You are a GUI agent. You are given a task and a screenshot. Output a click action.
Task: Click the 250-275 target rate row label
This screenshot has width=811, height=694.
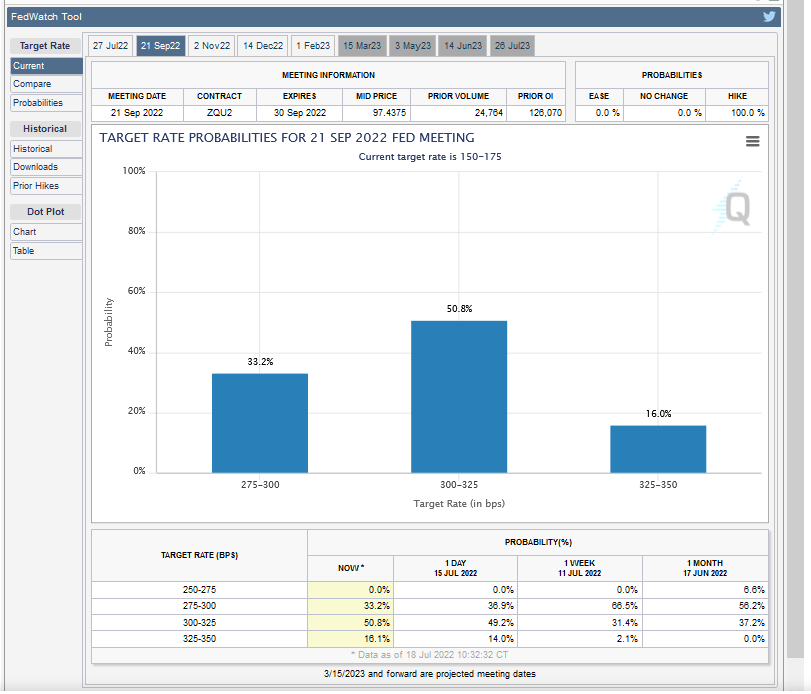[199, 590]
